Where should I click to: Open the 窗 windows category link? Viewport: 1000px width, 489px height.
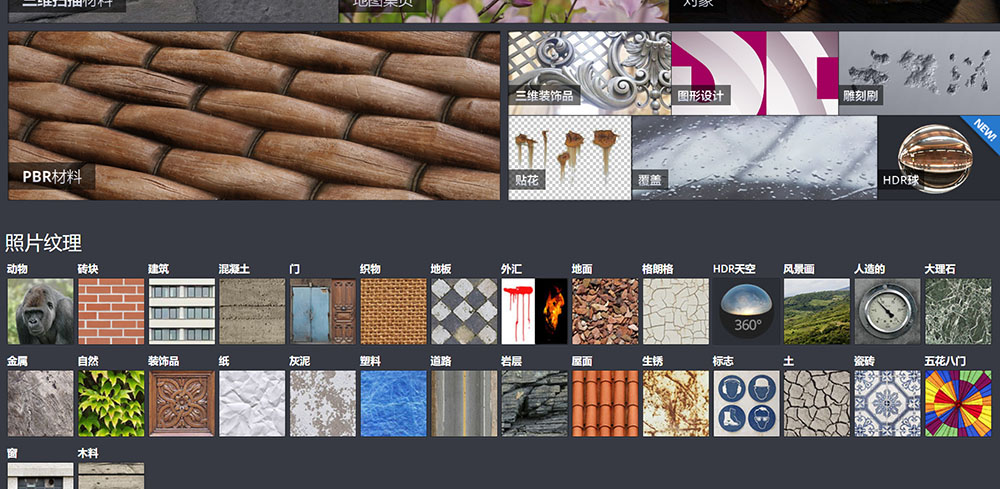tap(12, 454)
